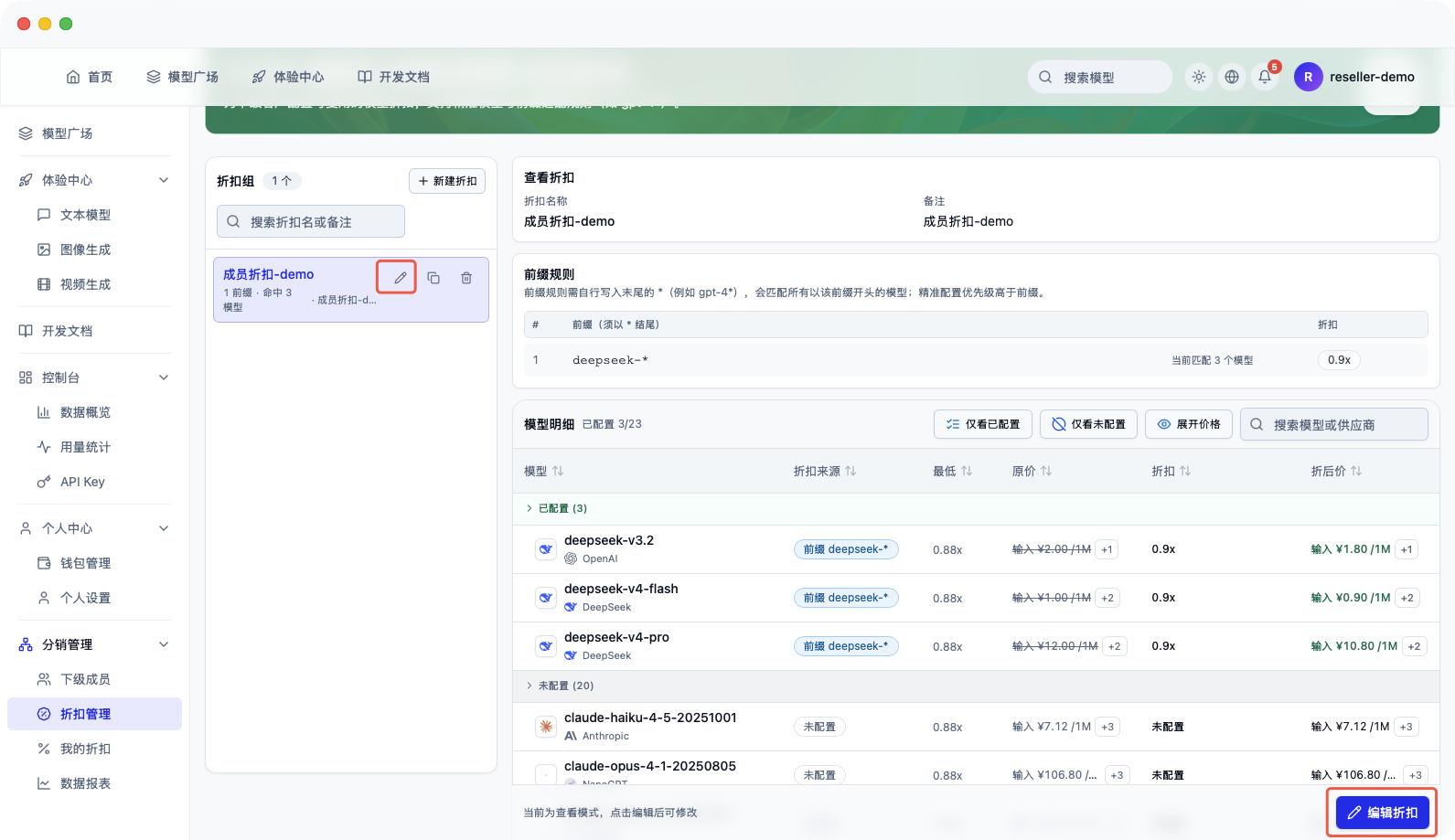Open the language globe icon
The width and height of the screenshot is (1455, 840).
[1232, 77]
